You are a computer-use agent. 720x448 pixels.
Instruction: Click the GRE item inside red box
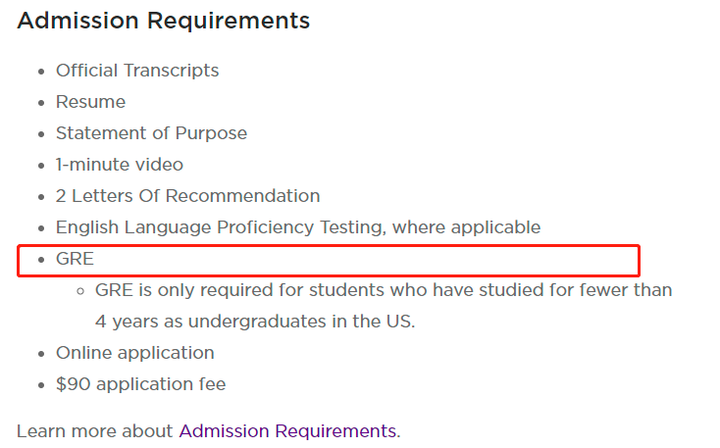75,259
